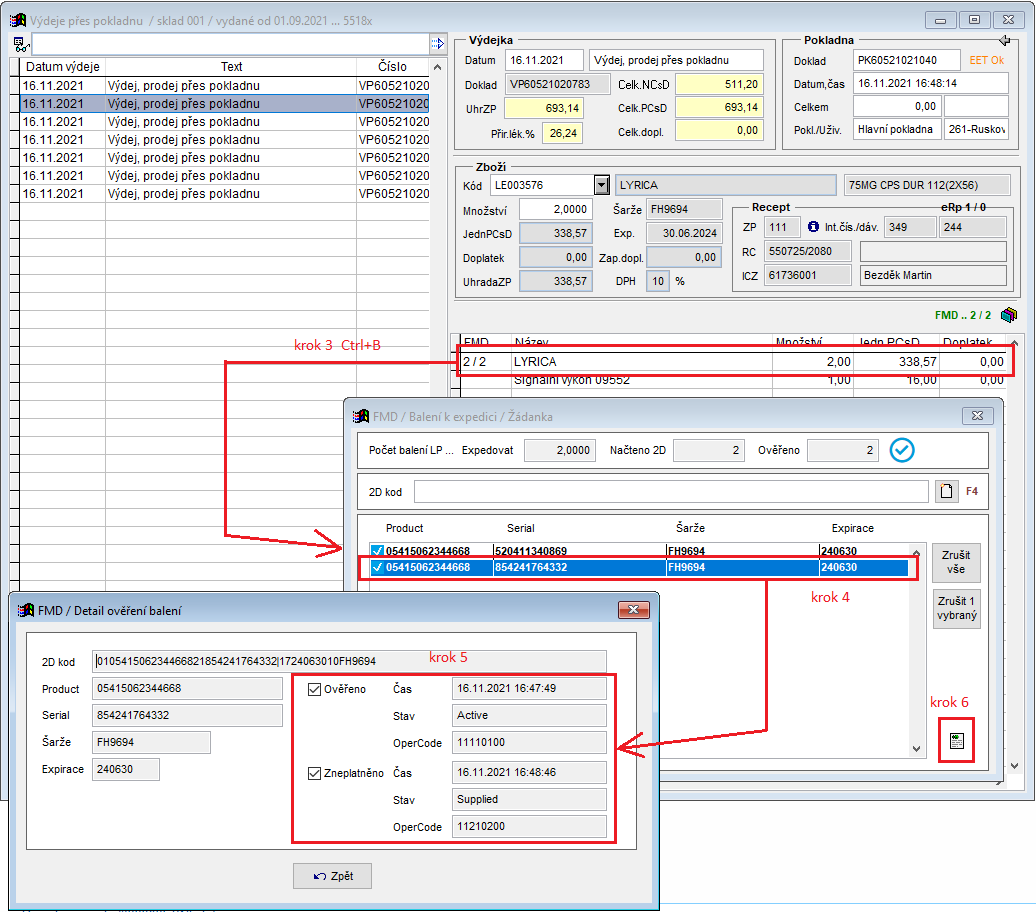Click the filter icon beside the search field
Viewport: 1036px width, 912px height.
coord(21,44)
